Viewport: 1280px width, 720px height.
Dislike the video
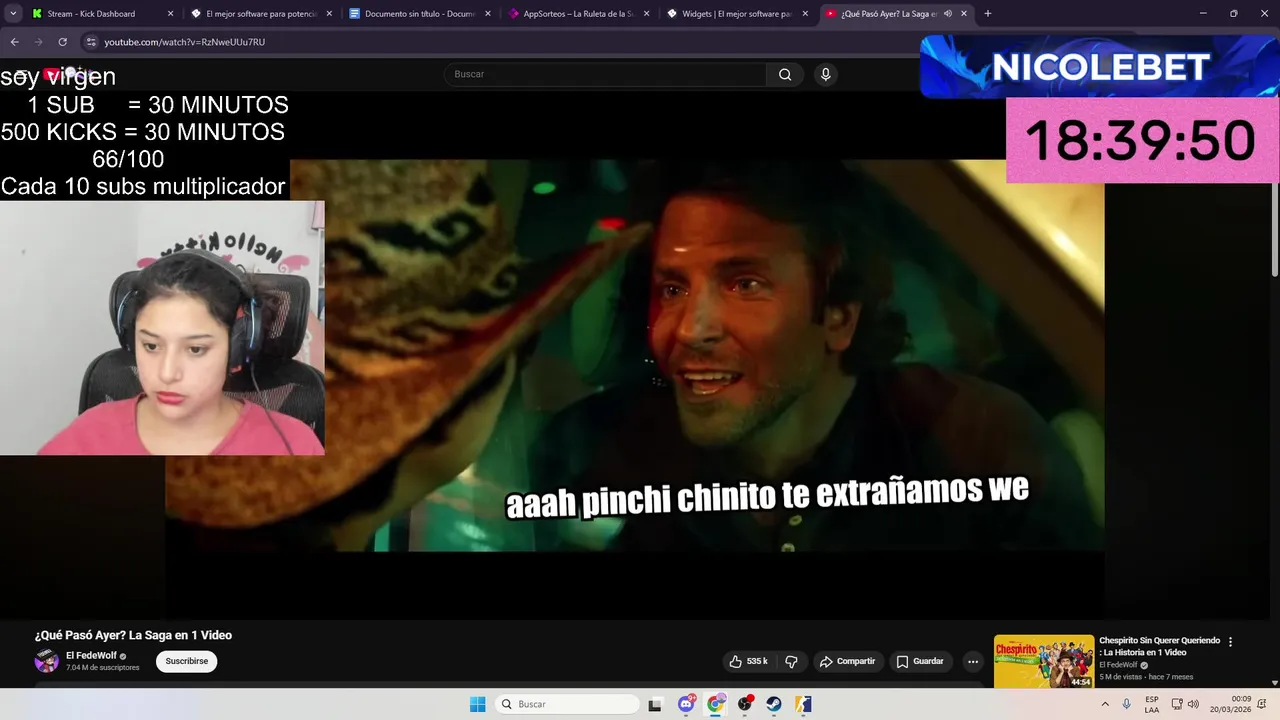[791, 661]
